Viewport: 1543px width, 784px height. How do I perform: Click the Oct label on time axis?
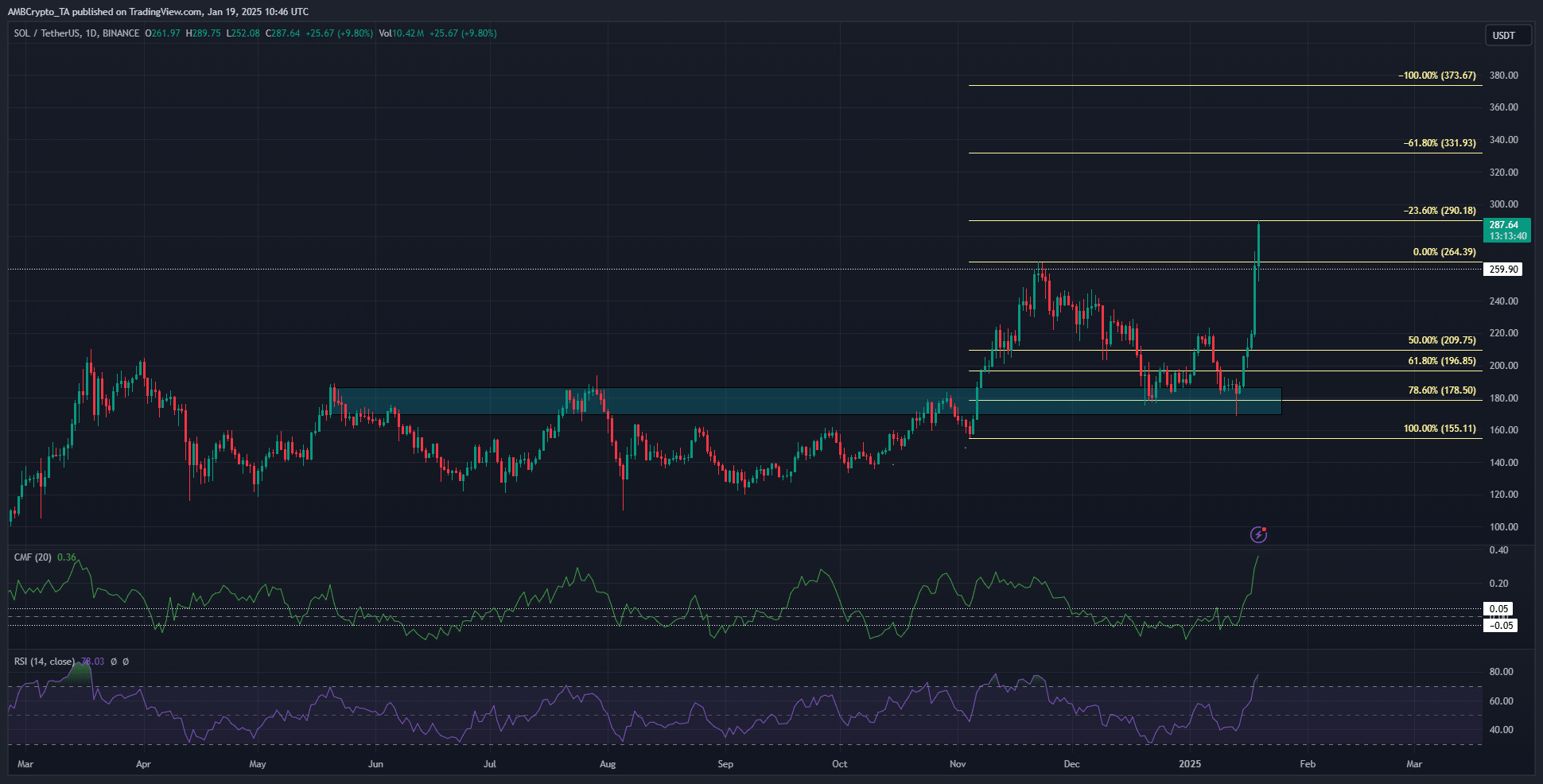pos(840,764)
